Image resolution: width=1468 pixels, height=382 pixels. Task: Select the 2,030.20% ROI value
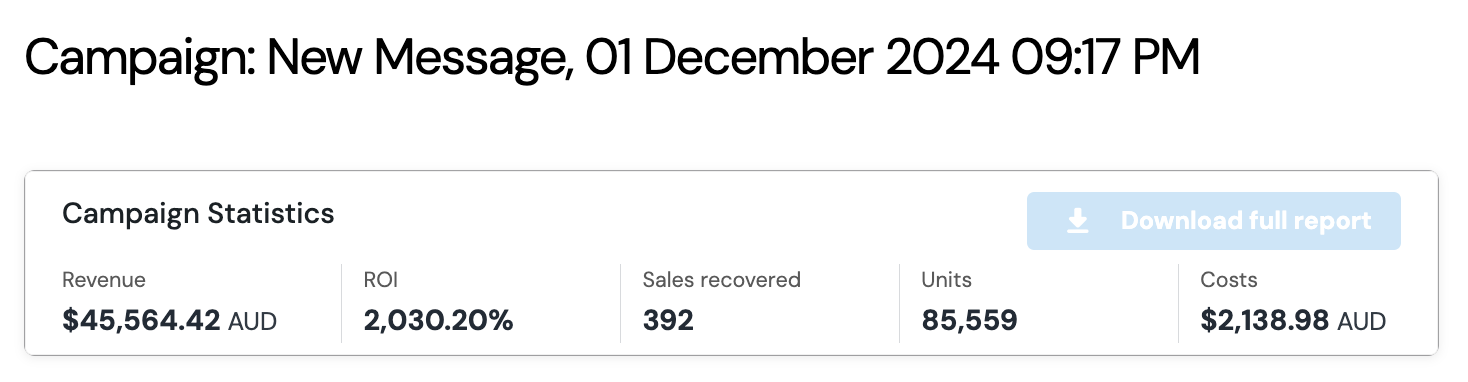coord(438,321)
